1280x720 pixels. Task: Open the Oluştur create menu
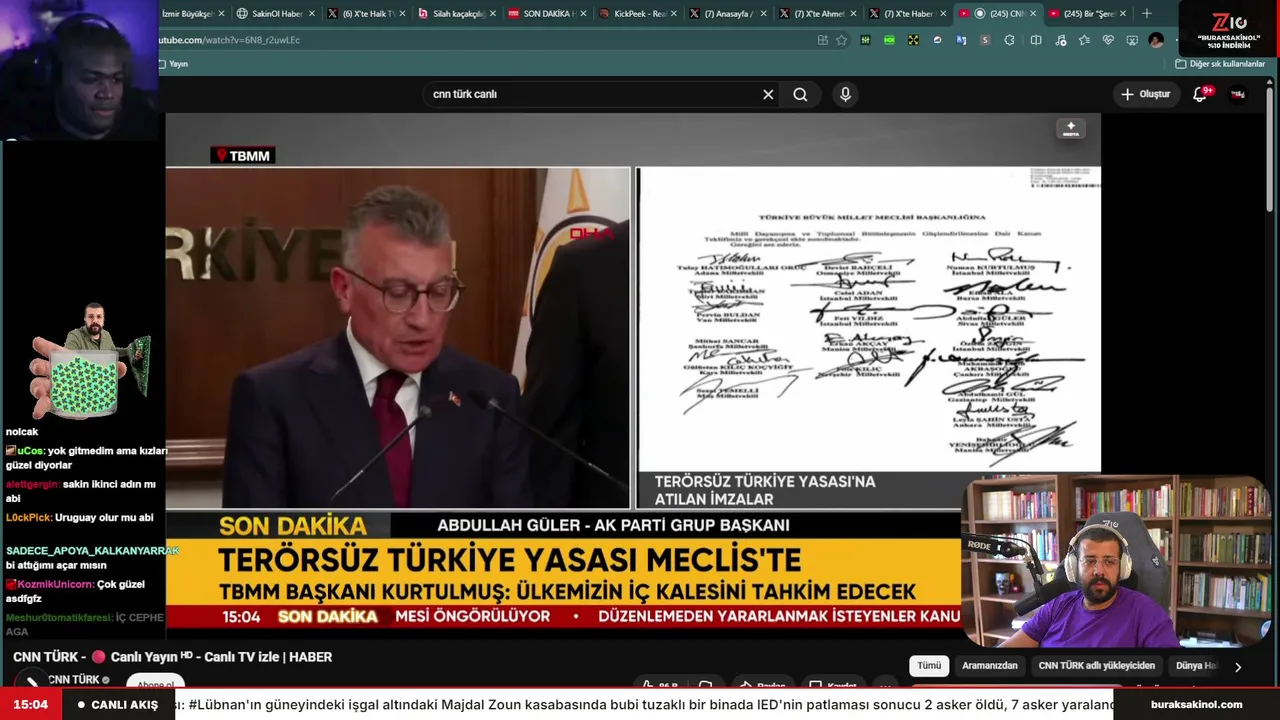1145,94
